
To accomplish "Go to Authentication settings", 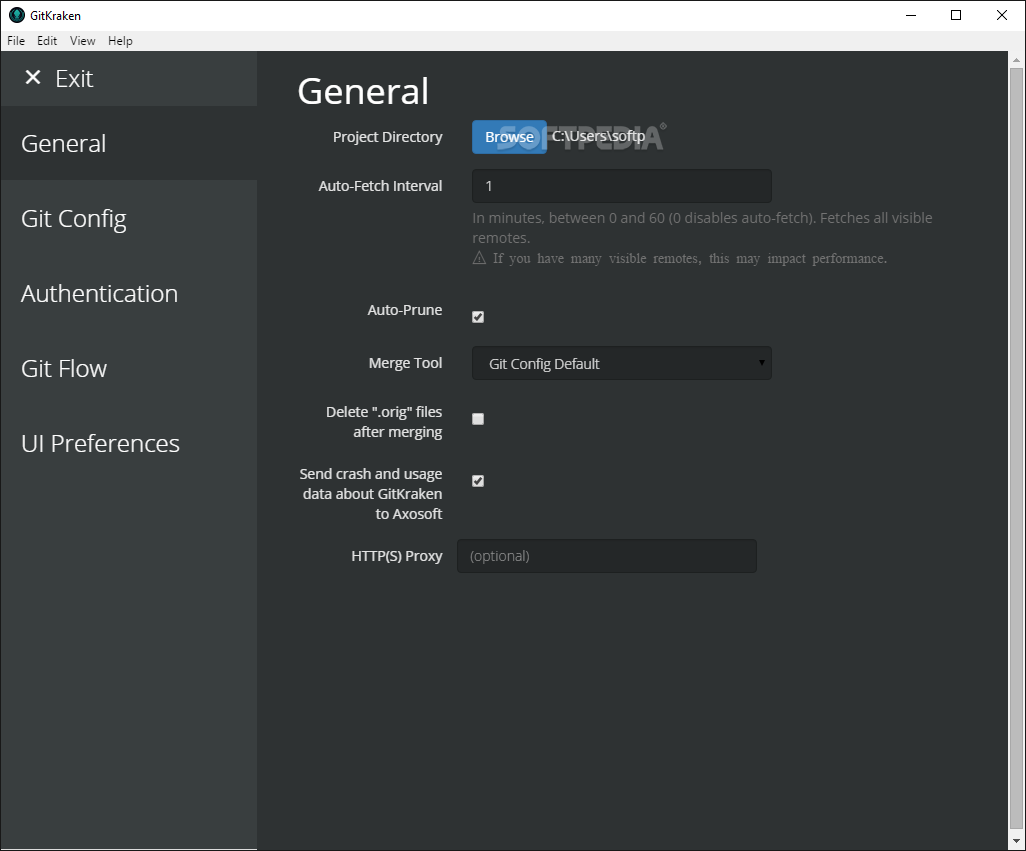I will (x=129, y=294).
